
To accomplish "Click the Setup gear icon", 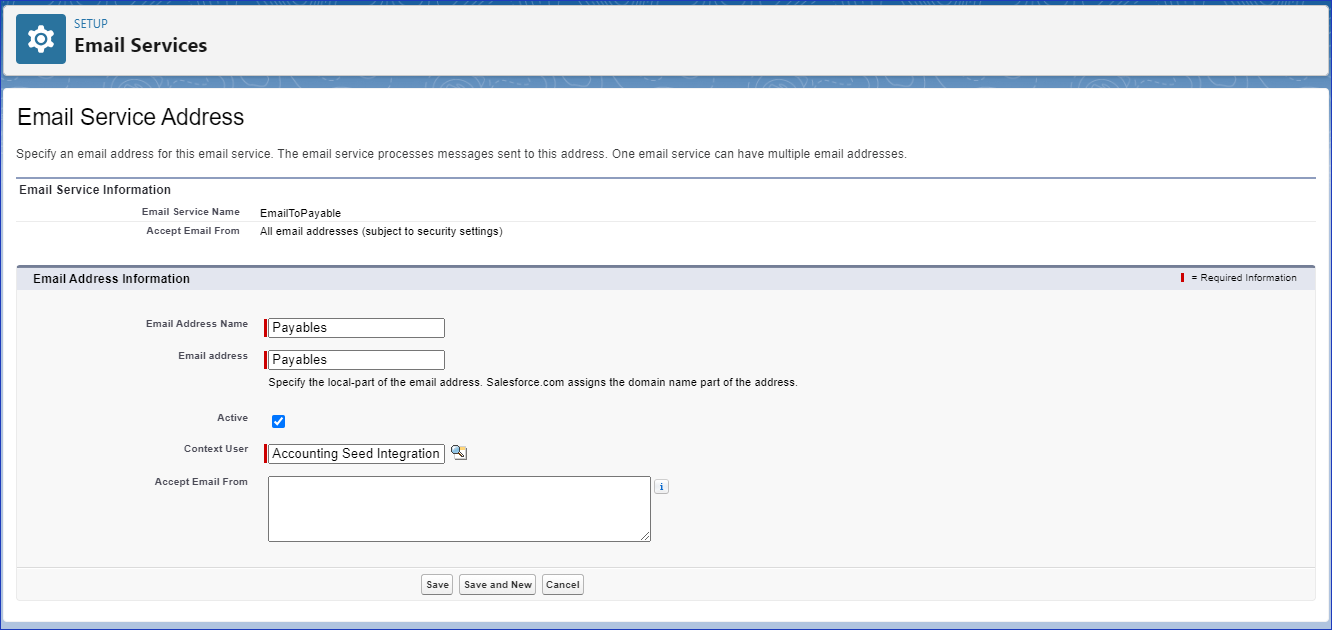I will click(x=41, y=40).
